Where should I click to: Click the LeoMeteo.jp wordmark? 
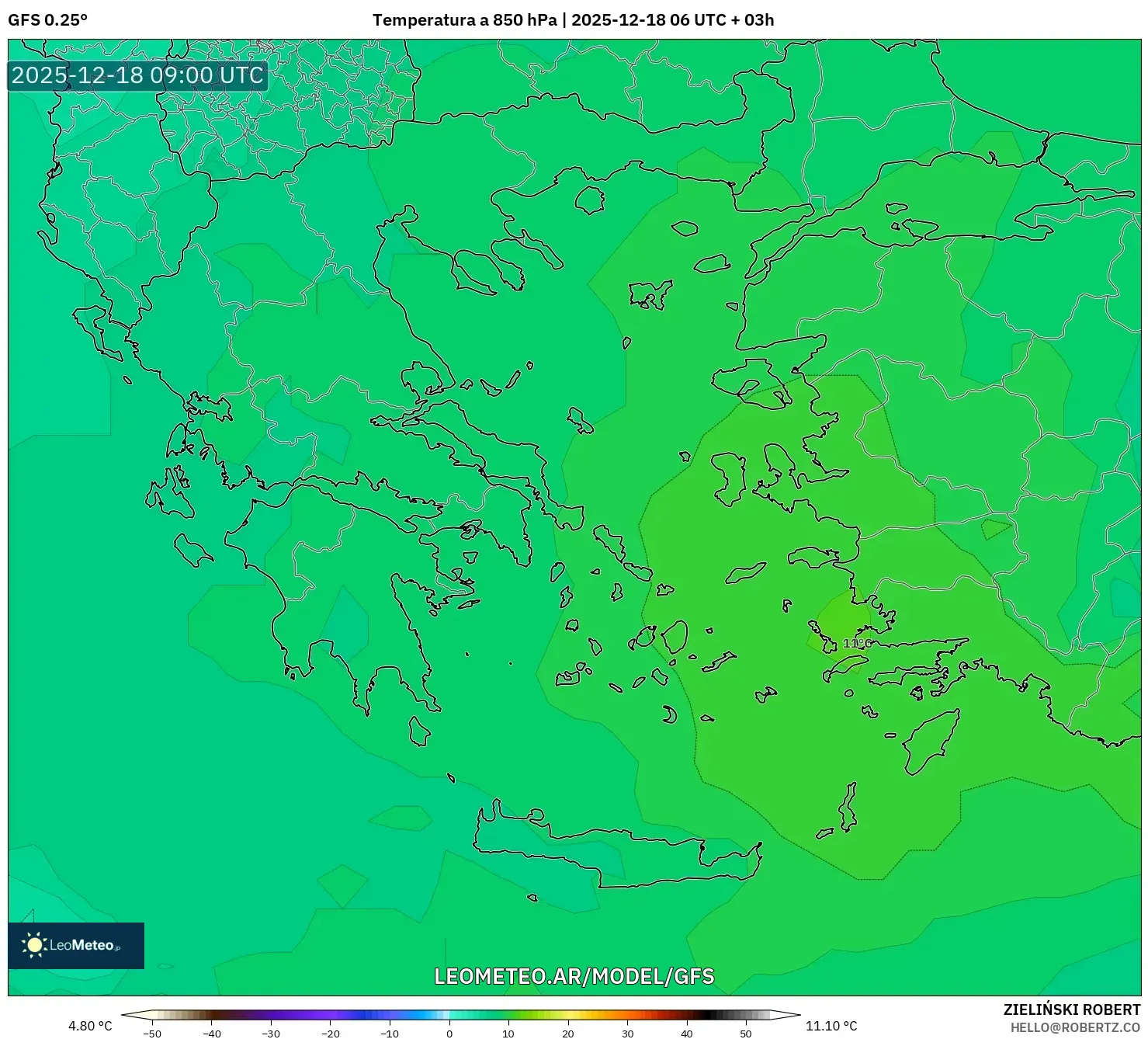click(84, 944)
